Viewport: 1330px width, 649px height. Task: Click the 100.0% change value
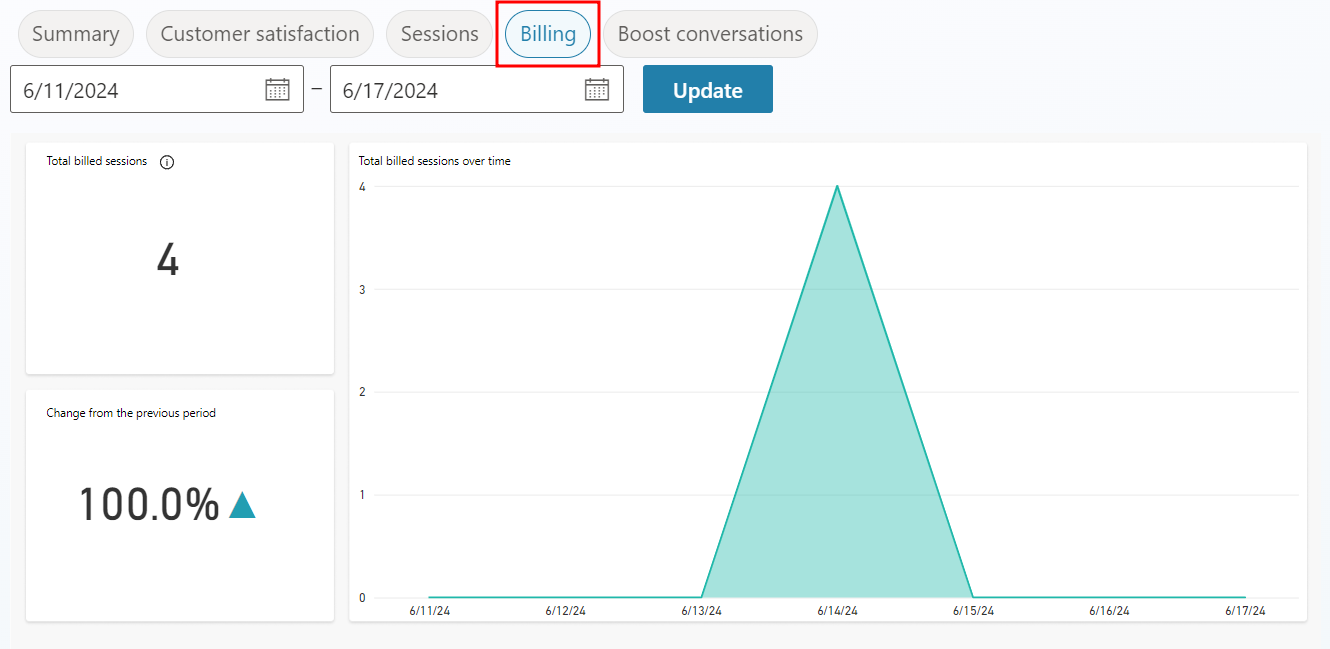(x=149, y=505)
